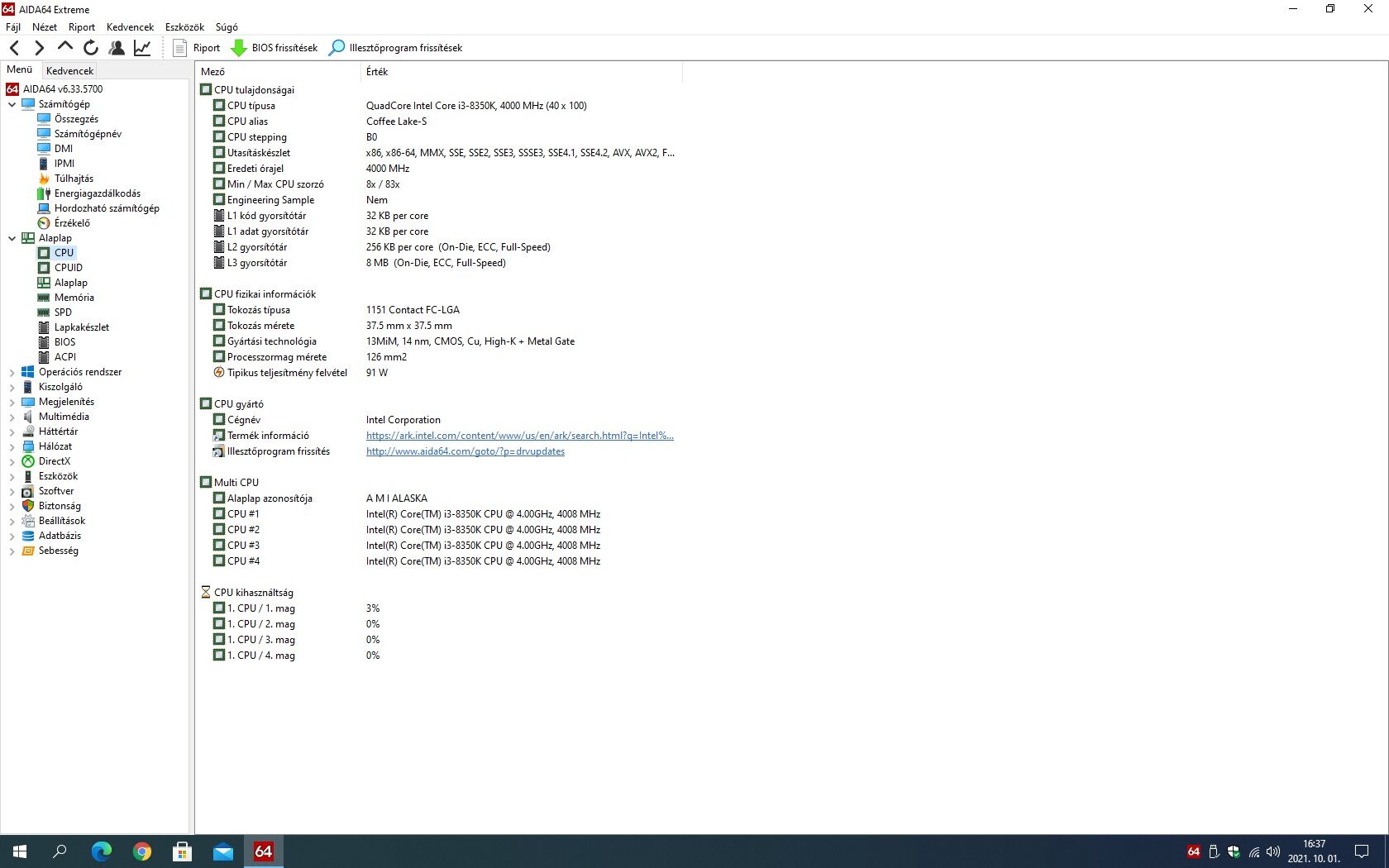Screen dimensions: 1389x868
Task: Select the Utasításkészlet row
Action: pyautogui.click(x=440, y=153)
